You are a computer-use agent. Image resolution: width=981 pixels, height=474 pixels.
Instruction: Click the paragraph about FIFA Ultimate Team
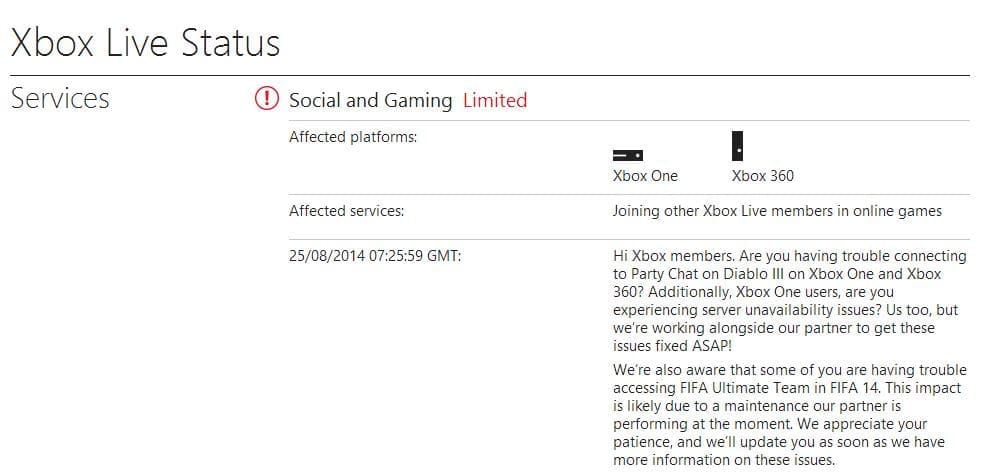pos(790,415)
